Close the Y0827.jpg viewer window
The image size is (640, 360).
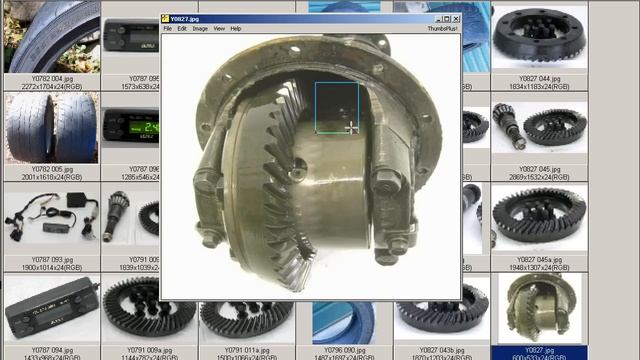tap(456, 19)
